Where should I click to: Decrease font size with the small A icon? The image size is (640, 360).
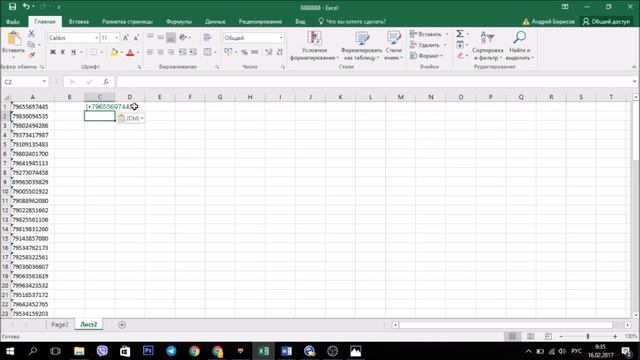click(x=136, y=38)
